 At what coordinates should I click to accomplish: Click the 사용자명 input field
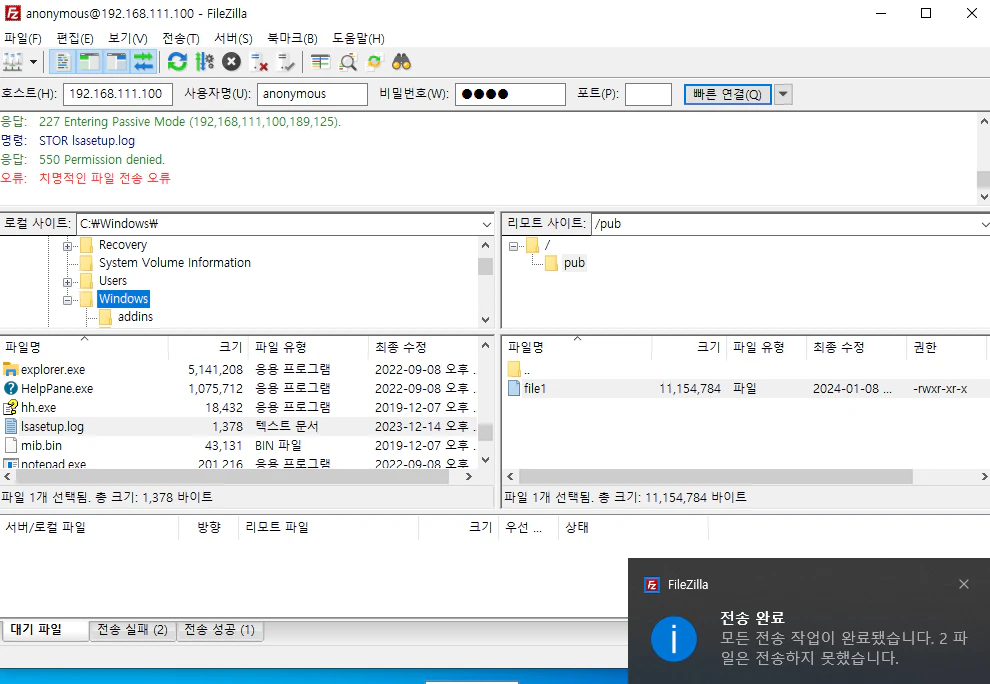click(x=312, y=94)
